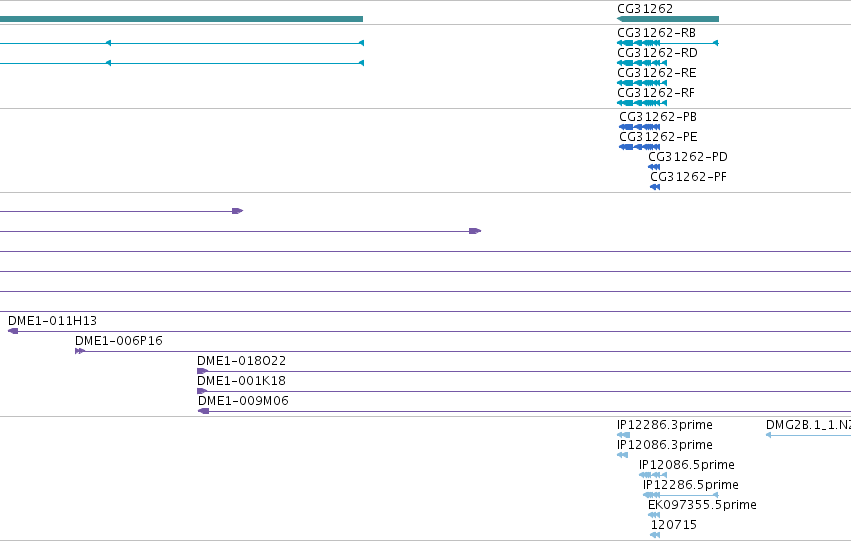851x541 pixels.
Task: Click the CG31262-PF CDS glyph
Action: 655,187
